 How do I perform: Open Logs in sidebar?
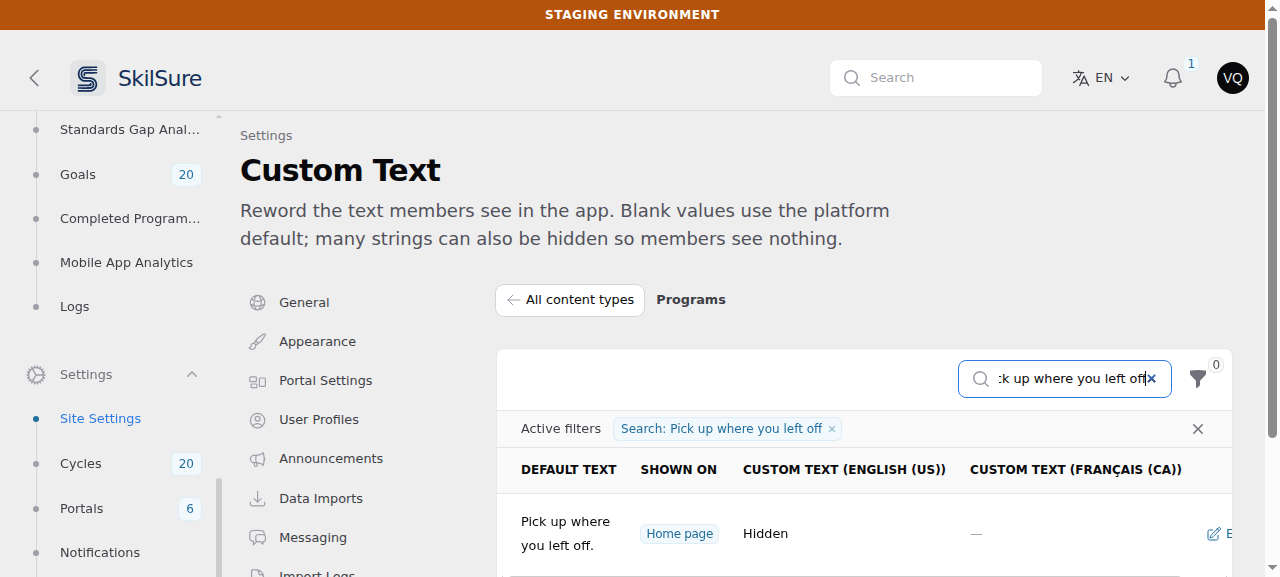(x=74, y=307)
